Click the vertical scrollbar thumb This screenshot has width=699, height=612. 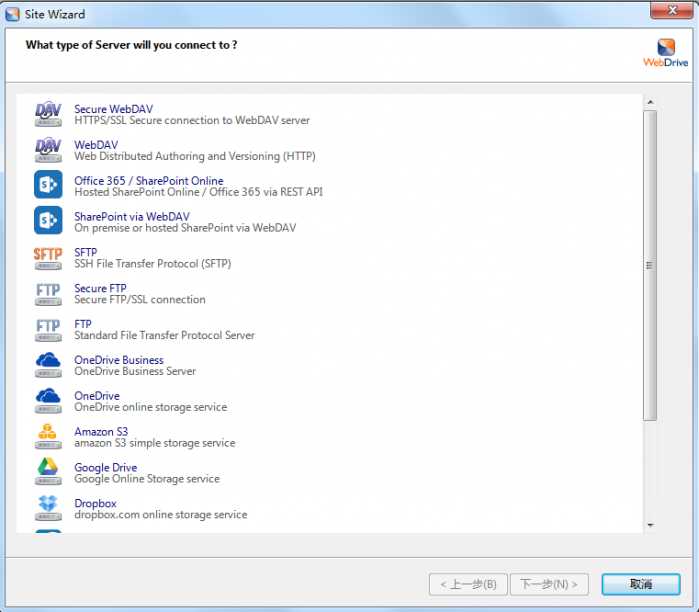click(650, 265)
